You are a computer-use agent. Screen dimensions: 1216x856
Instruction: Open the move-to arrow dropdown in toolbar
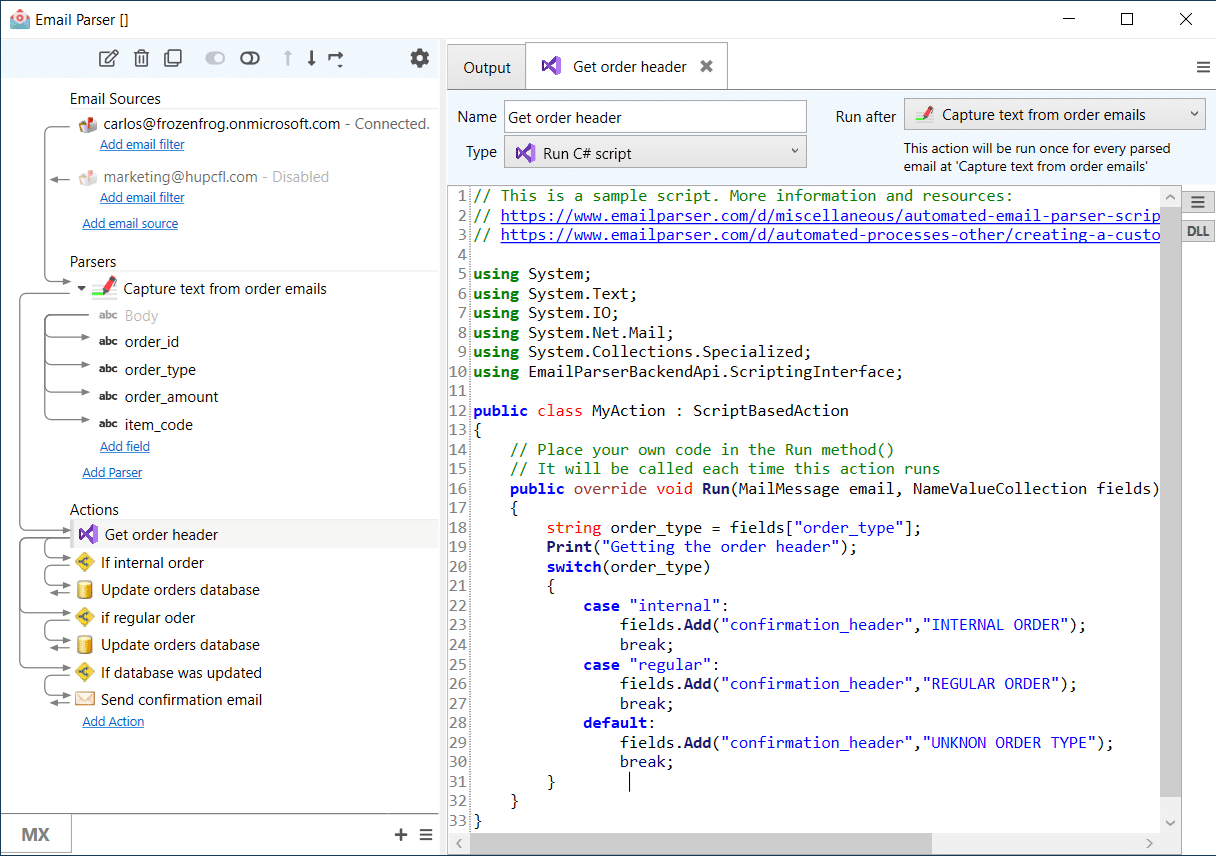click(x=335, y=59)
